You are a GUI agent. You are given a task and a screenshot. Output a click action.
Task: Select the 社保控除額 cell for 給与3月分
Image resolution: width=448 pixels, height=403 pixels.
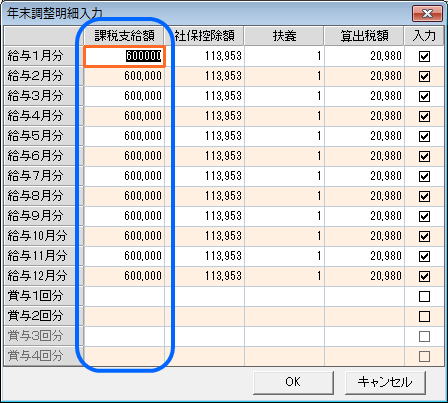(x=204, y=96)
